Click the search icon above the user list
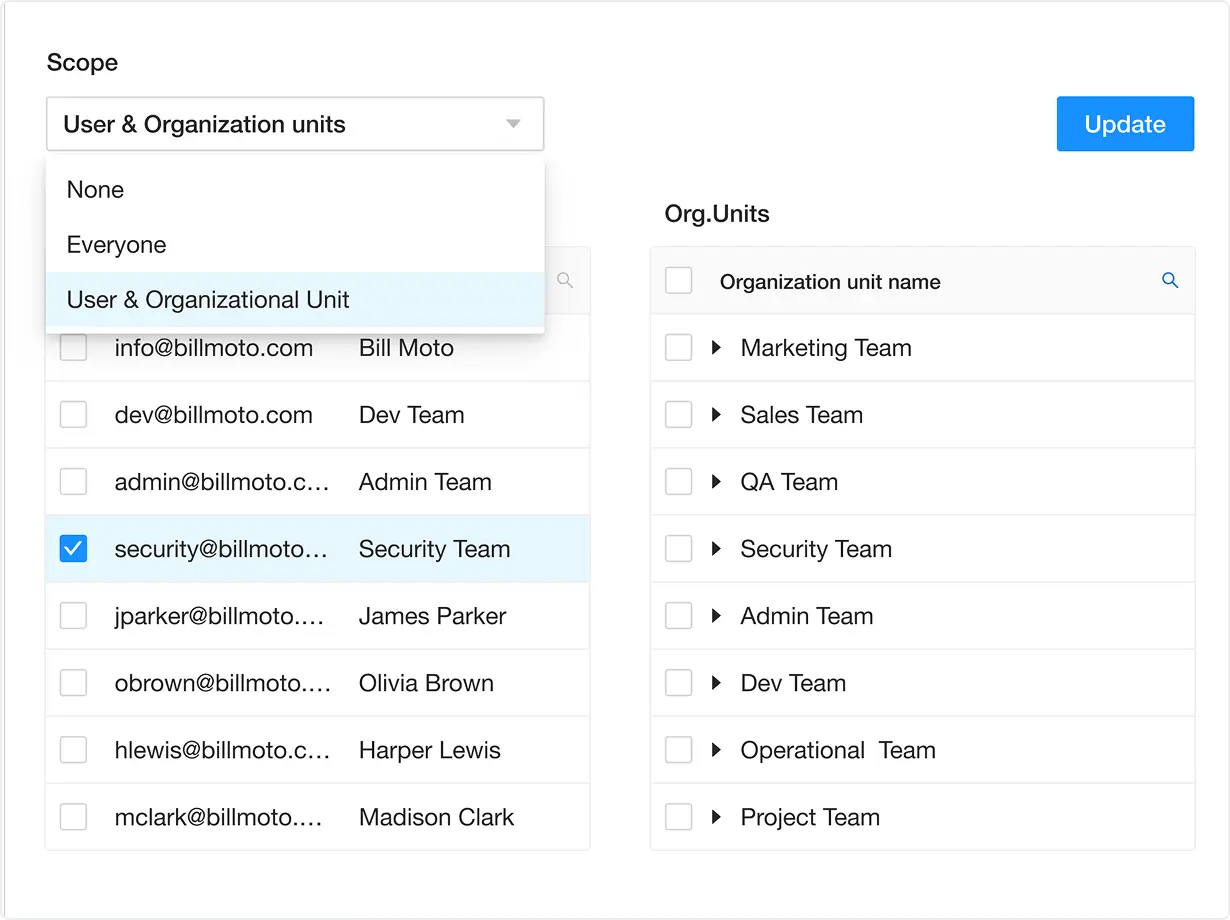The width and height of the screenshot is (1230, 920). 565,281
